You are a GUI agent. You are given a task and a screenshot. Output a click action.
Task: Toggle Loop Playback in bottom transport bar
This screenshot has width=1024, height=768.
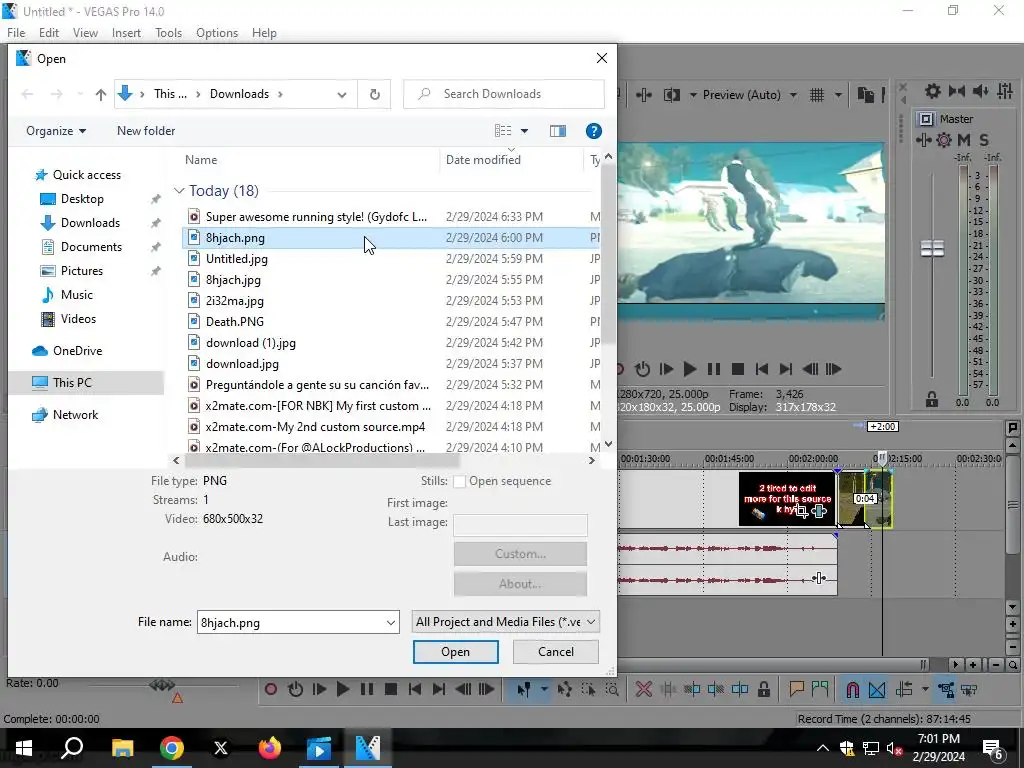pos(295,689)
